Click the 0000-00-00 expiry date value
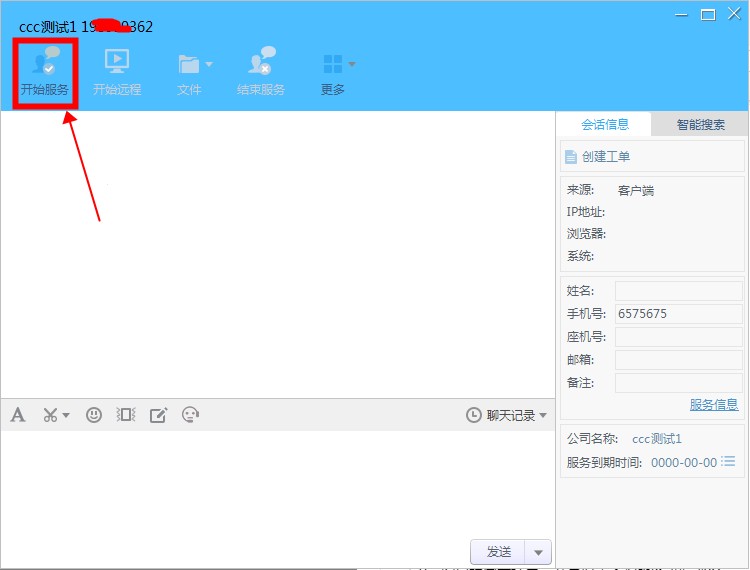 684,462
